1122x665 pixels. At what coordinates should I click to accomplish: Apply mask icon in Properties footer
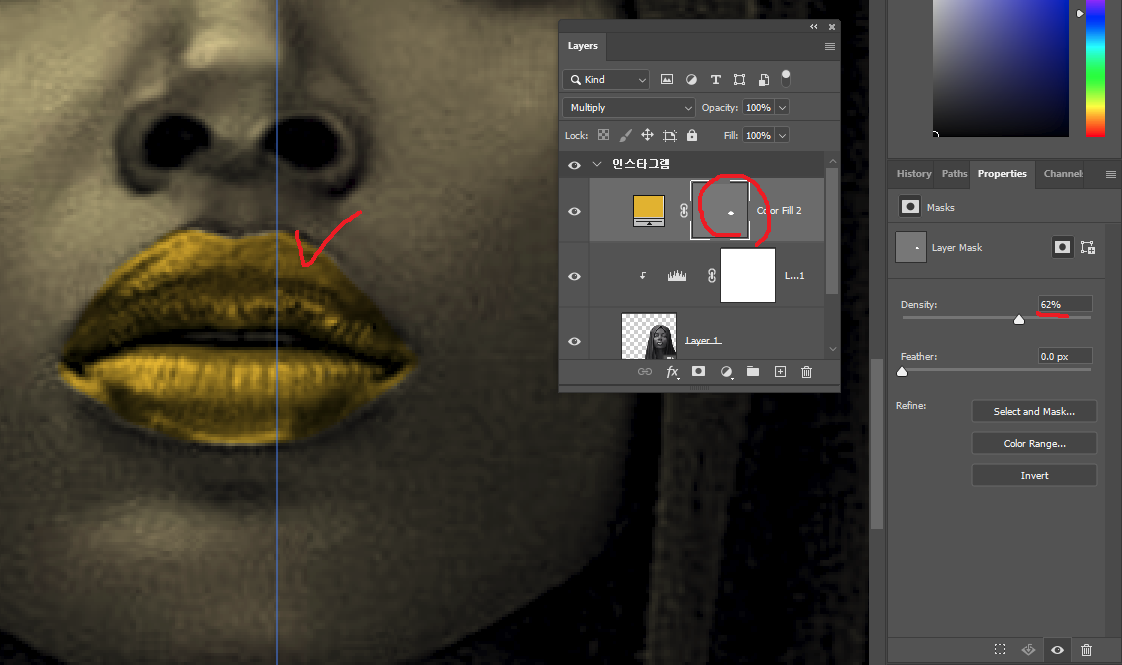pos(1028,649)
